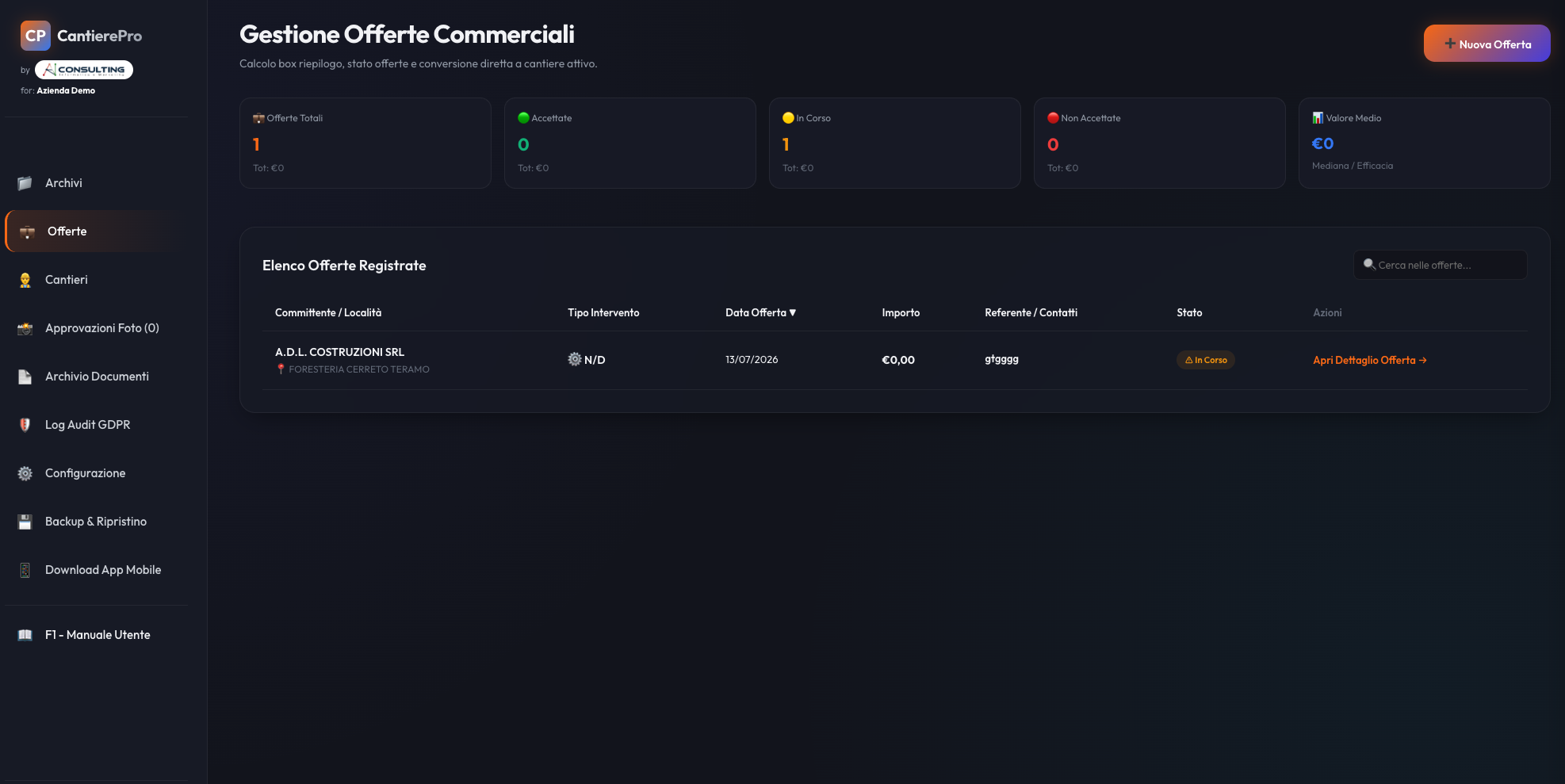Open Archivio Documenti
This screenshot has height=784, width=1565.
[x=97, y=377]
